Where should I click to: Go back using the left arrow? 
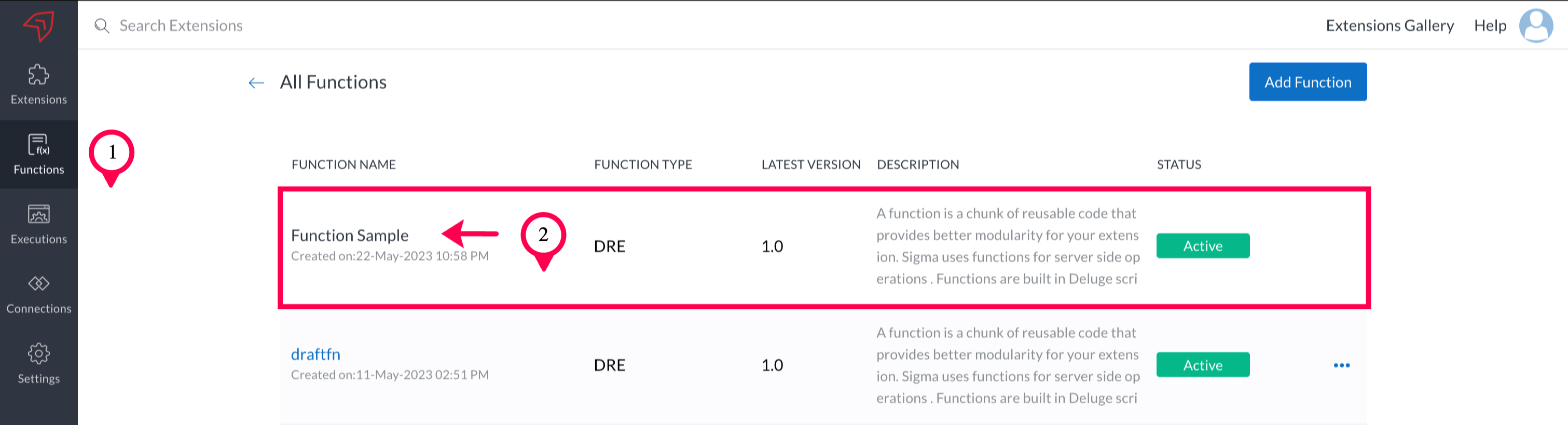click(256, 83)
